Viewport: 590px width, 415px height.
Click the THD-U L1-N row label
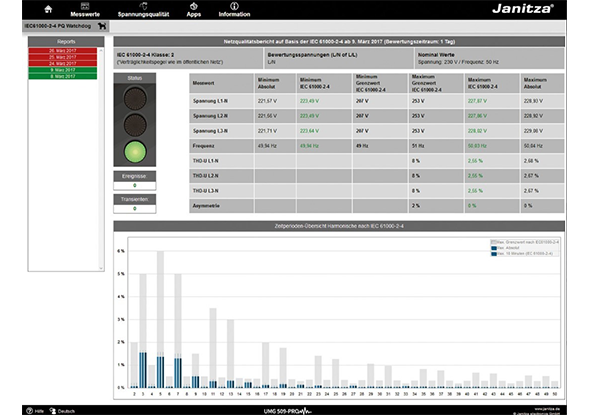pos(205,161)
